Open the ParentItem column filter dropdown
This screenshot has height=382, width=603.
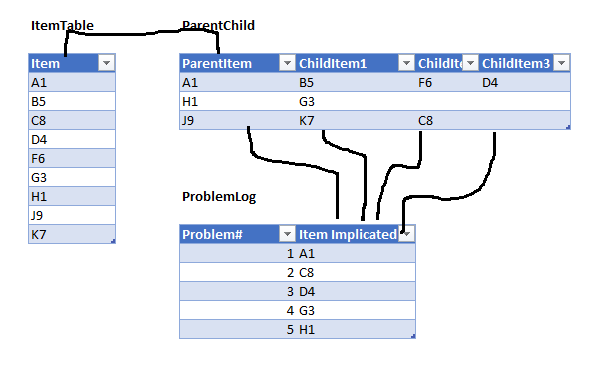[x=287, y=63]
